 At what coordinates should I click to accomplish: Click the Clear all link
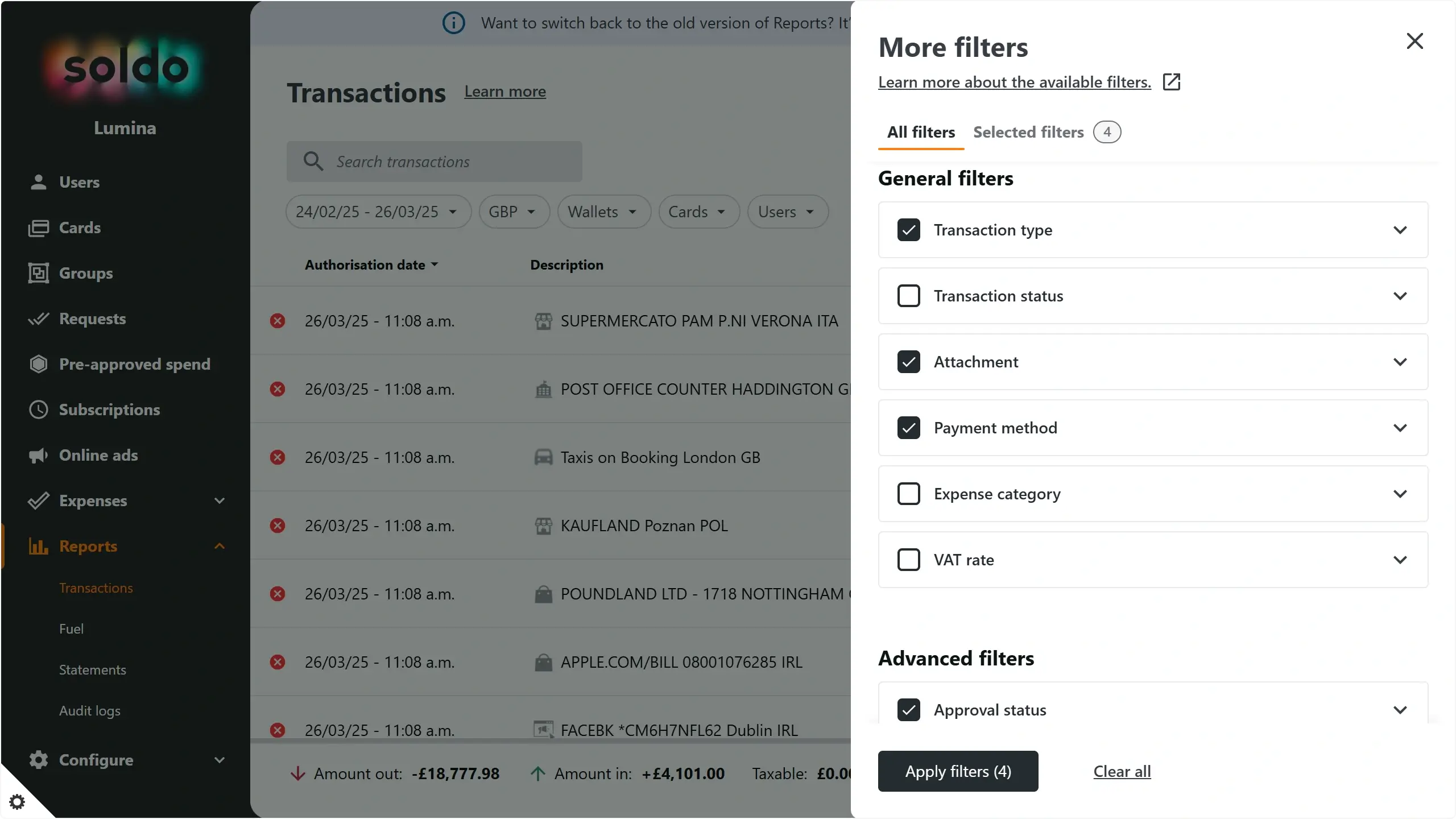[1122, 771]
